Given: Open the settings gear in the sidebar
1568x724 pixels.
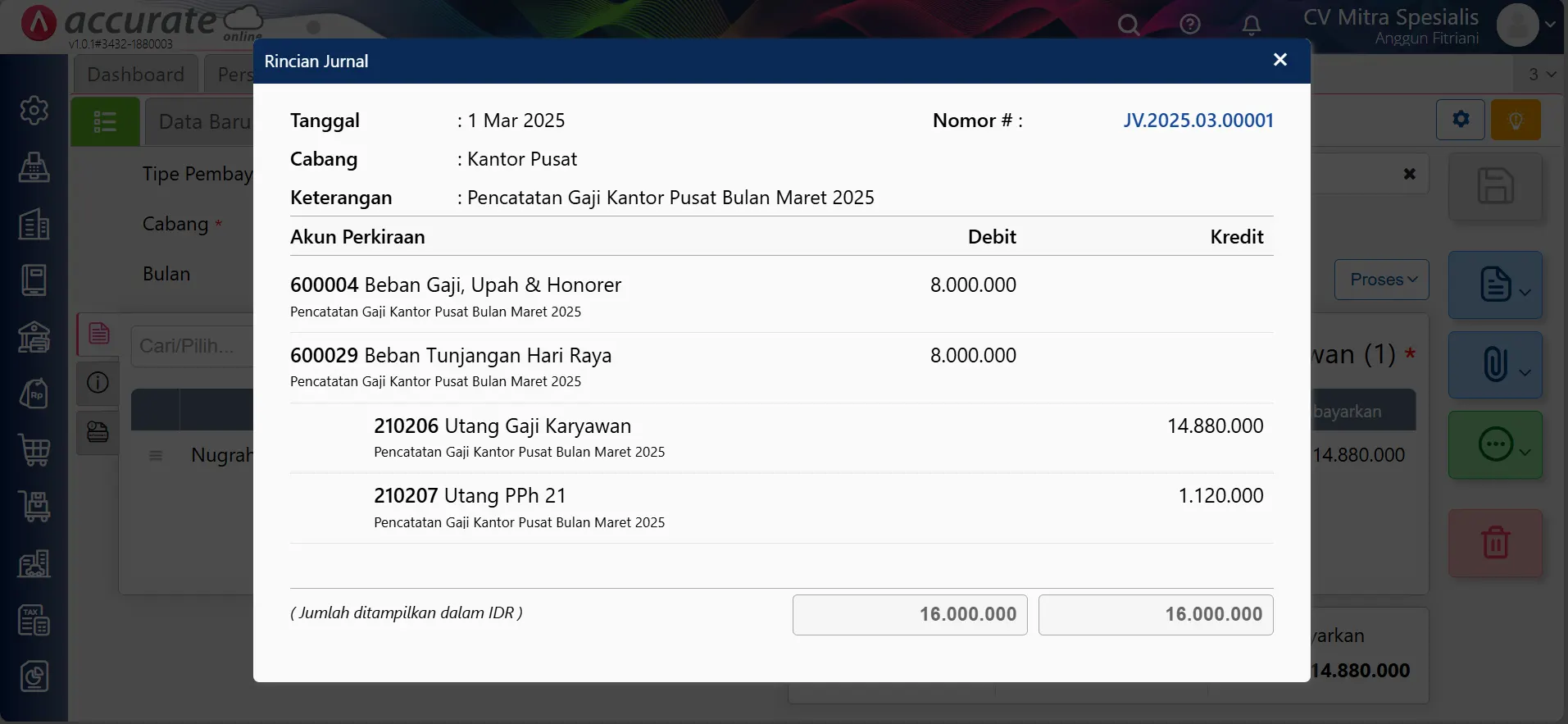Looking at the screenshot, I should point(34,110).
